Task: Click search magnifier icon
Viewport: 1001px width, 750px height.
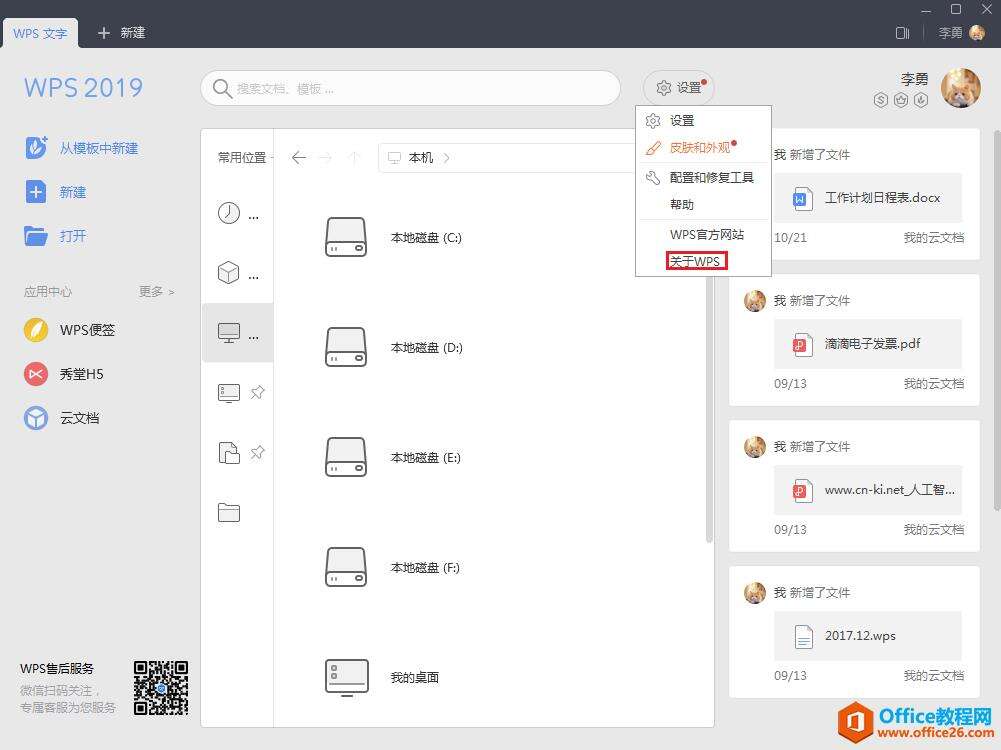Action: coord(222,88)
